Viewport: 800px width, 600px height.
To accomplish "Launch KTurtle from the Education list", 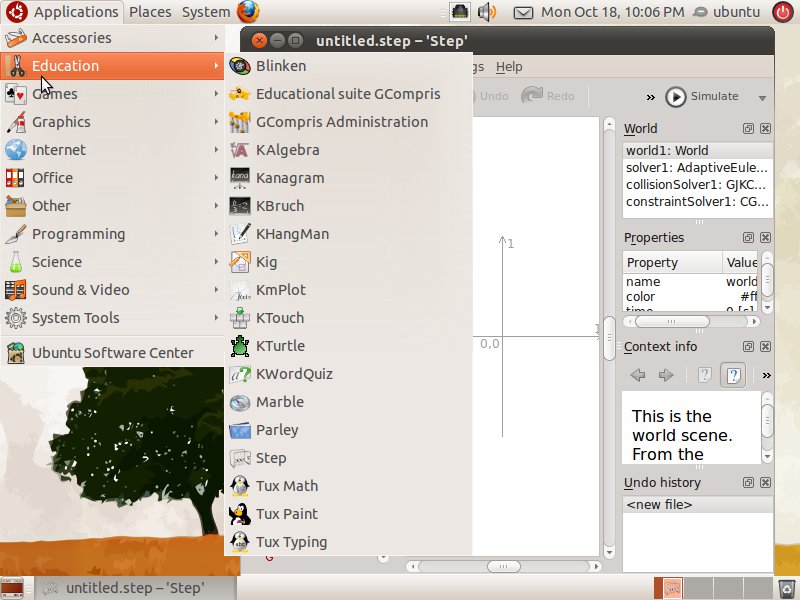I will (x=348, y=346).
